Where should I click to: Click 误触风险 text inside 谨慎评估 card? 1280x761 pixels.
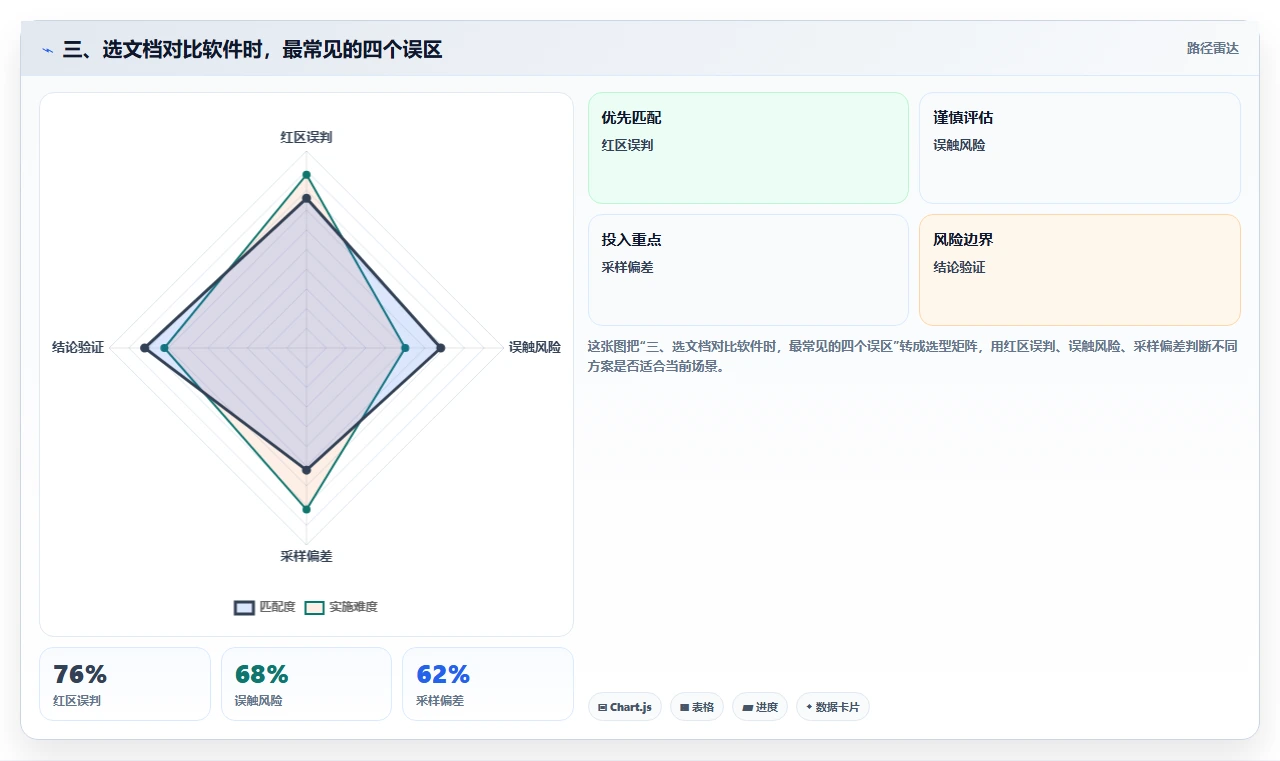(959, 145)
